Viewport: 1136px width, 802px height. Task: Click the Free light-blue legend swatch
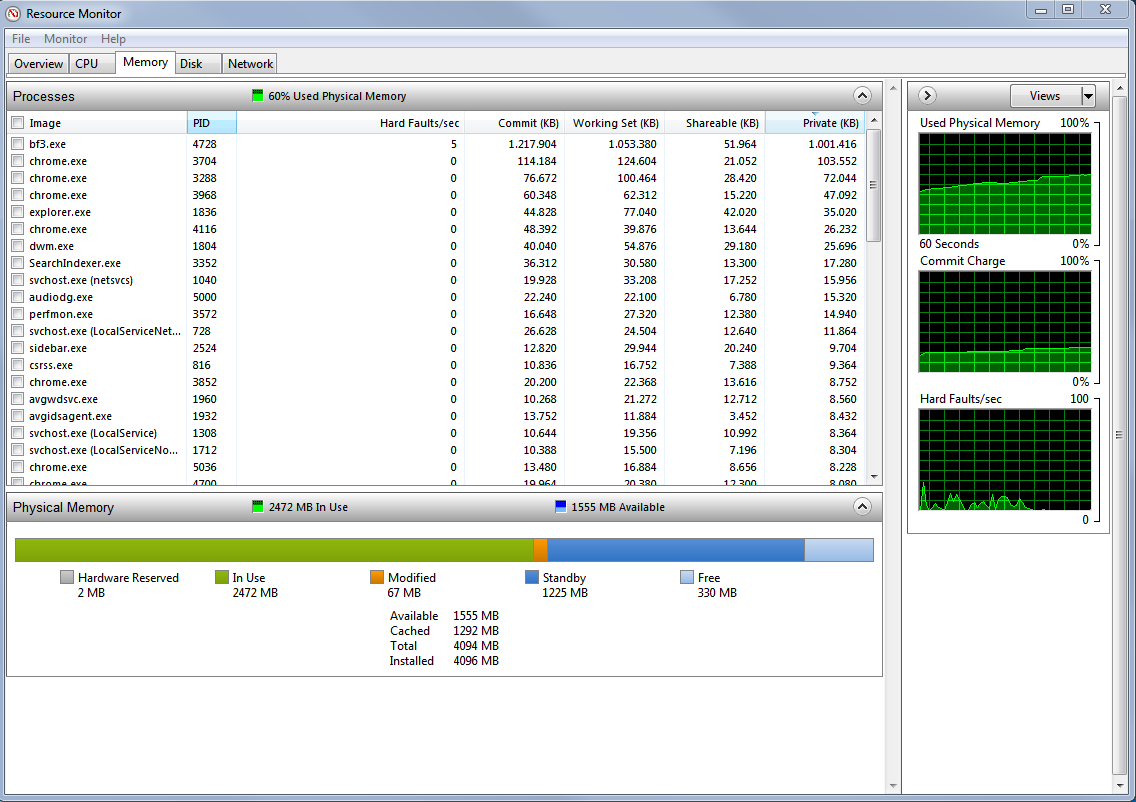click(687, 577)
